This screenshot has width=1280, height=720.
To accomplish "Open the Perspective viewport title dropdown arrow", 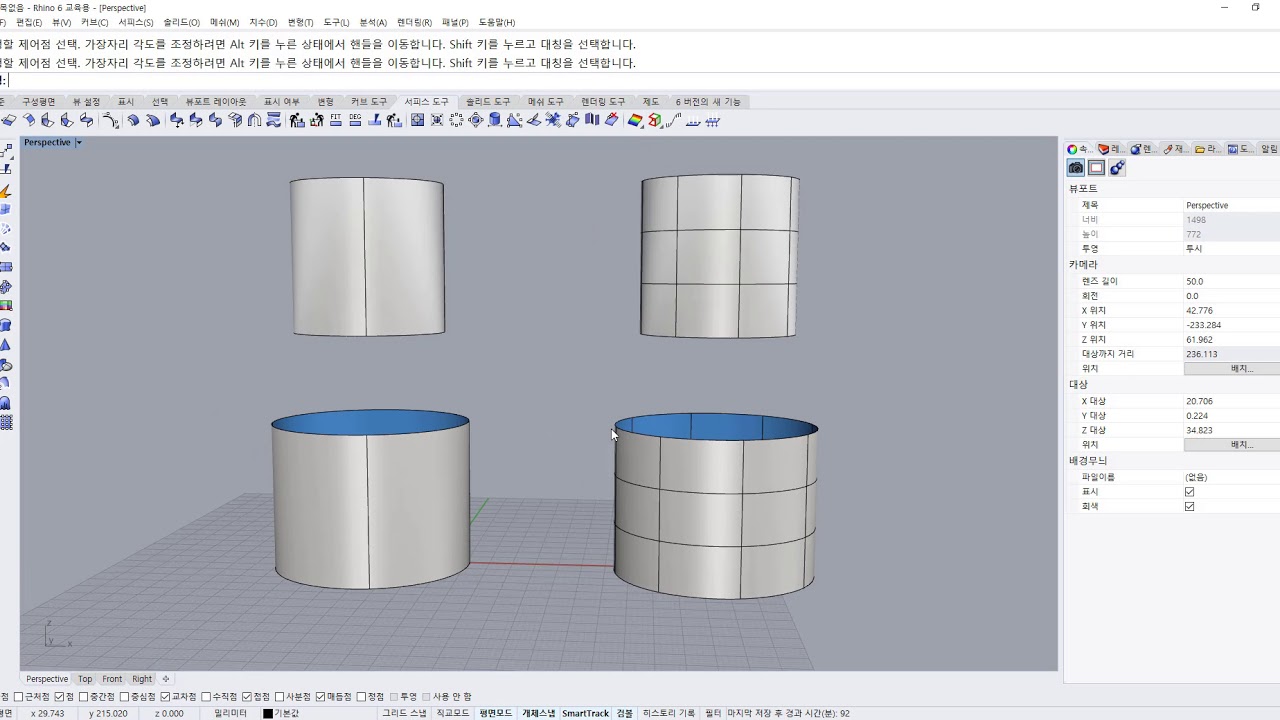I will pyautogui.click(x=78, y=143).
